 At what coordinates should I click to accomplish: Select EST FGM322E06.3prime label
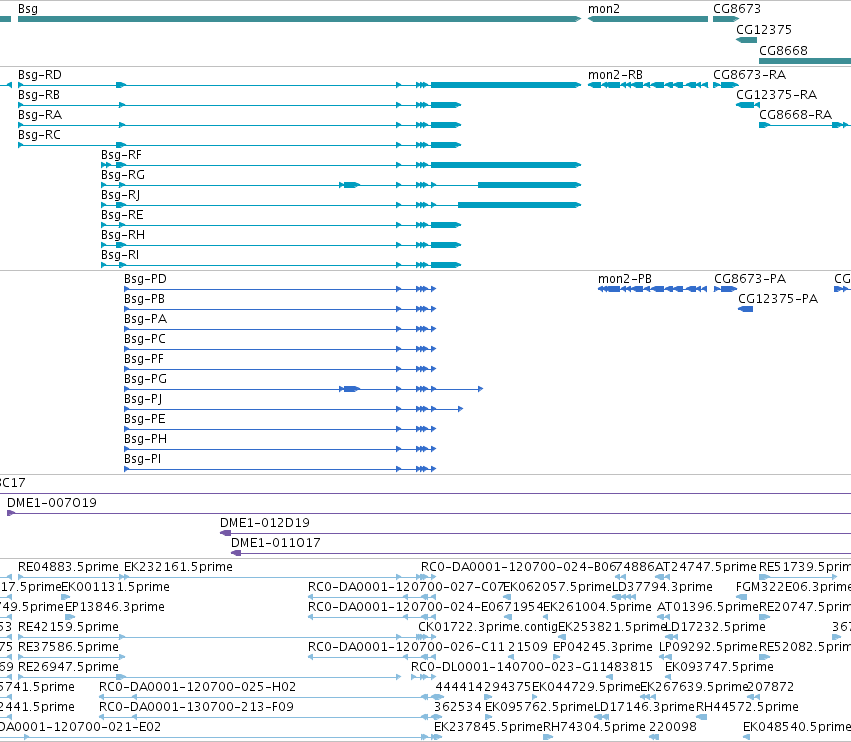[793, 587]
